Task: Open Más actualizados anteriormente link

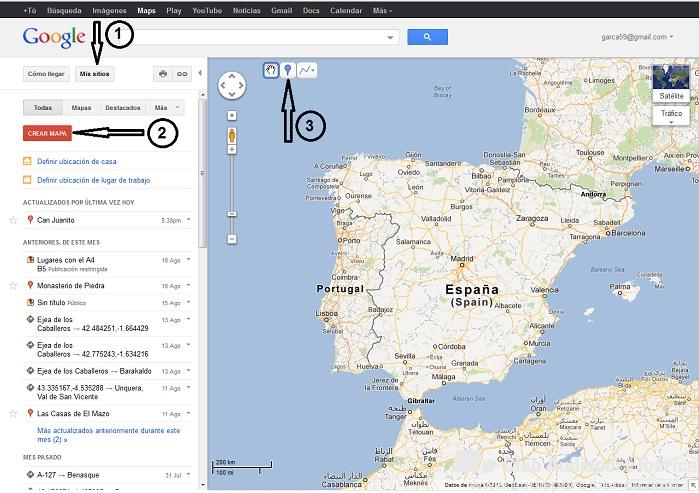Action: click(108, 435)
